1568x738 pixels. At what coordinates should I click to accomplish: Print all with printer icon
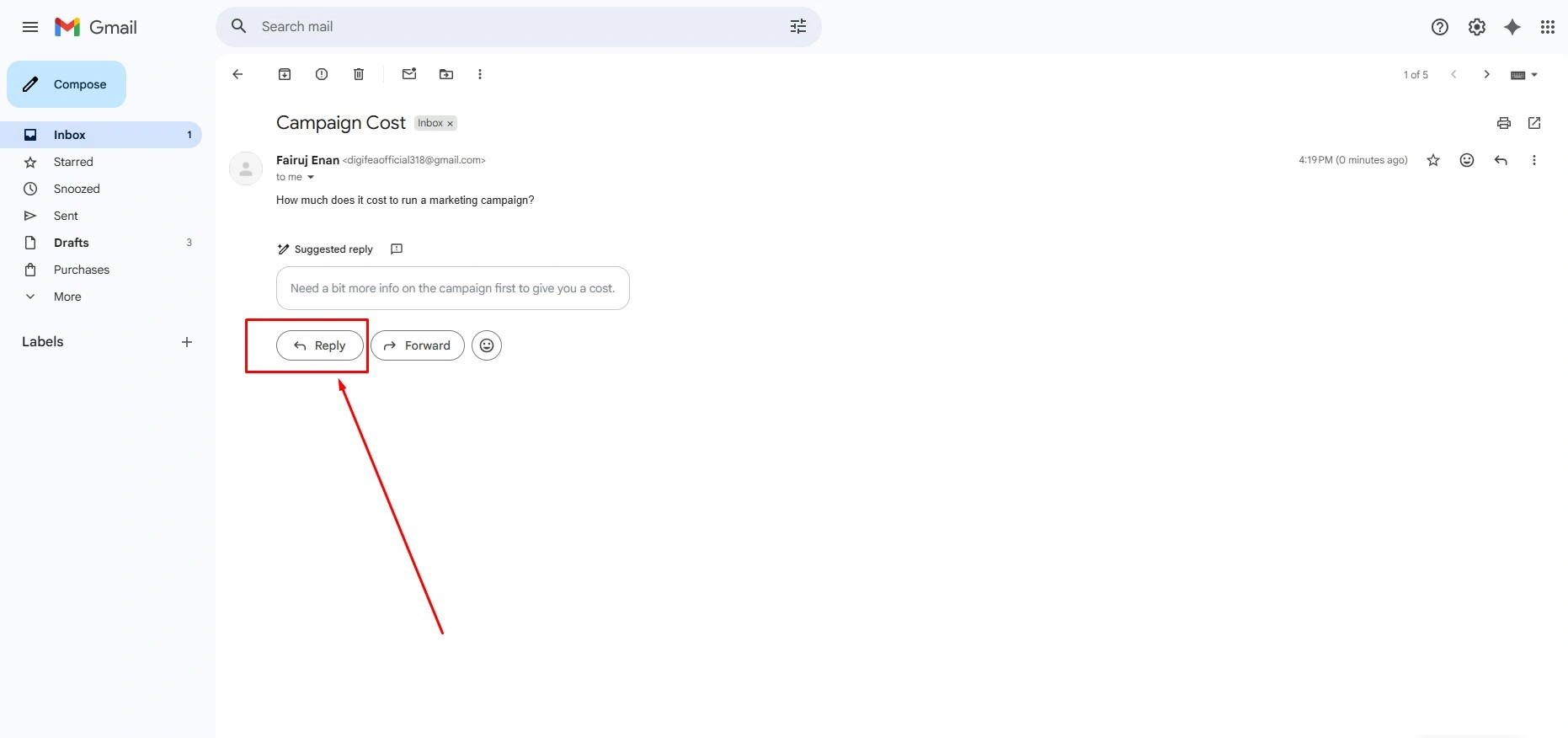point(1504,123)
